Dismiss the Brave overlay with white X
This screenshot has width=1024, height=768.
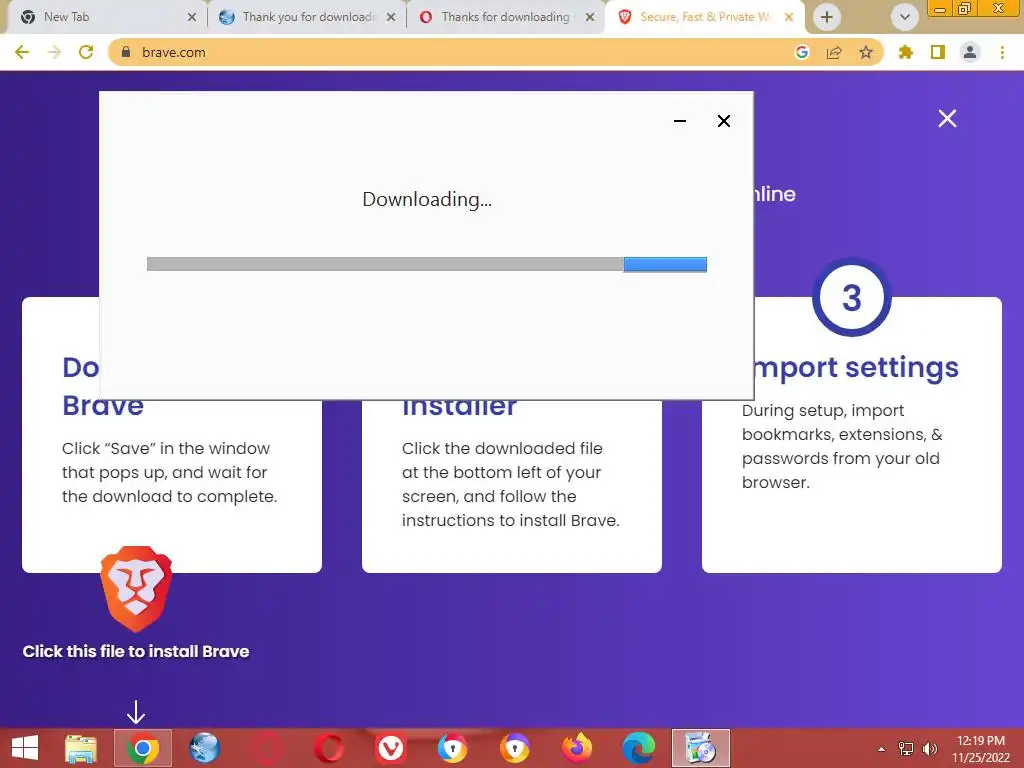coord(947,118)
